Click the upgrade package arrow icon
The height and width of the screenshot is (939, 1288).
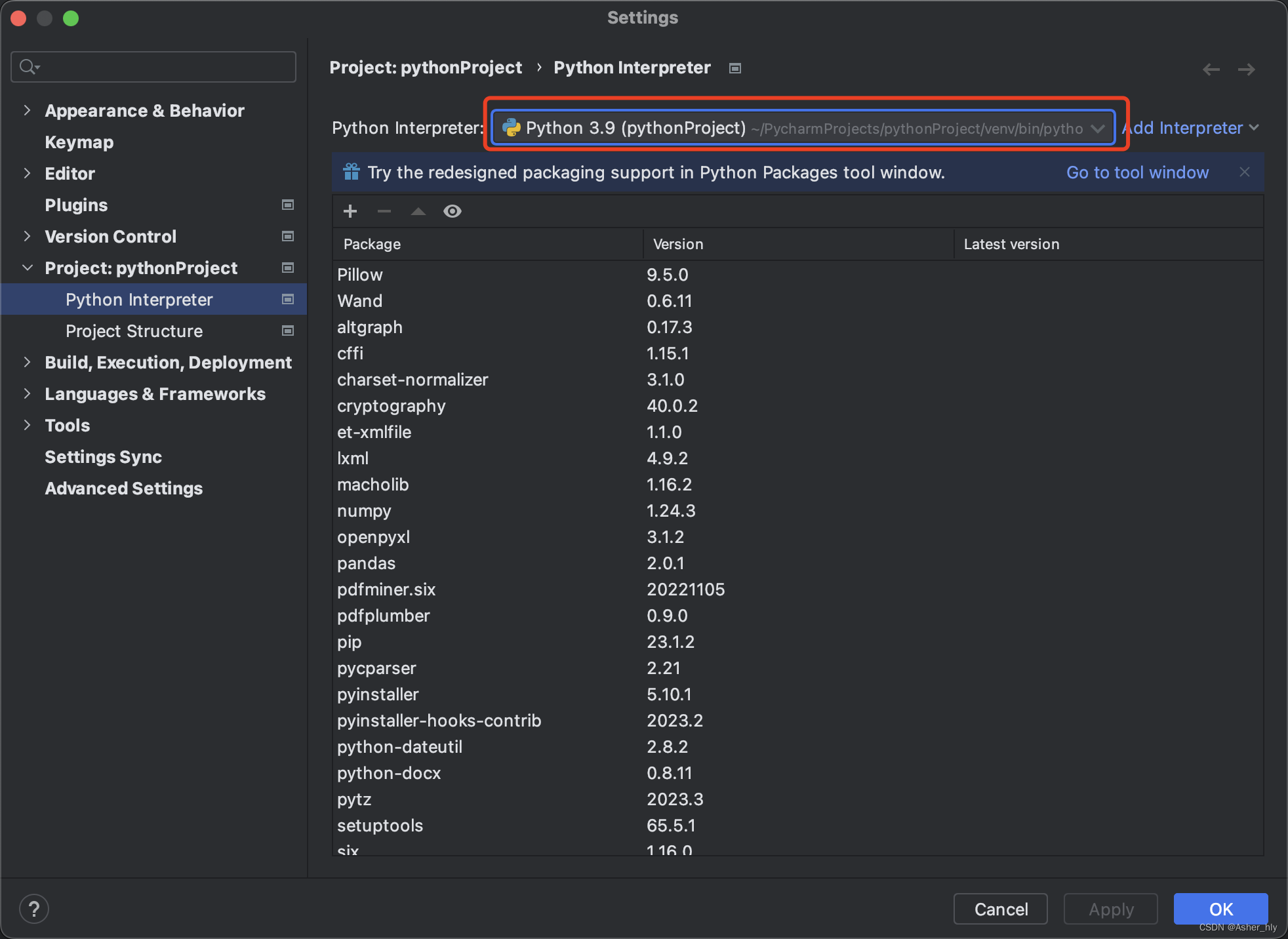click(418, 211)
